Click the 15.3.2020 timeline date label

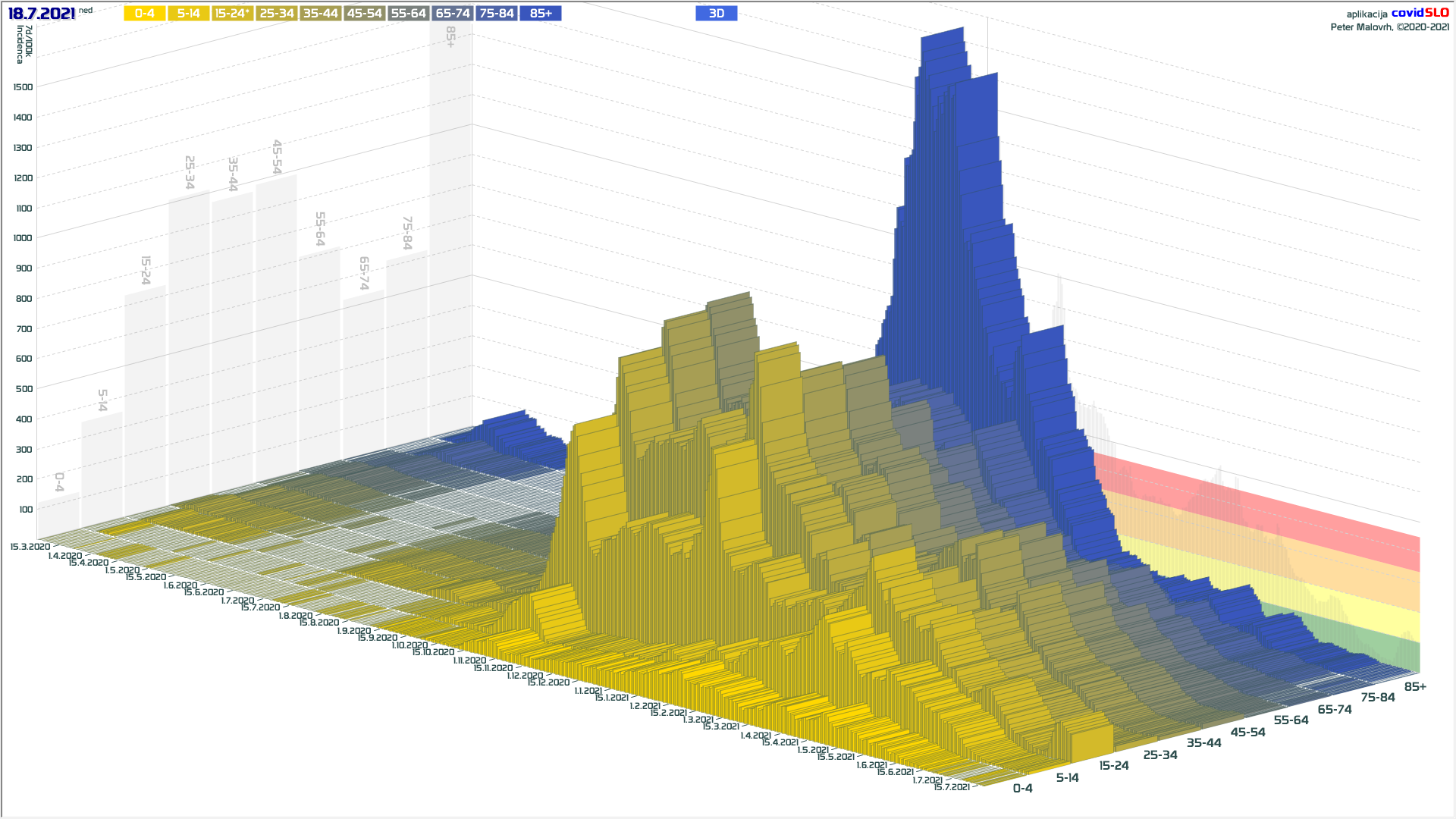[30, 547]
